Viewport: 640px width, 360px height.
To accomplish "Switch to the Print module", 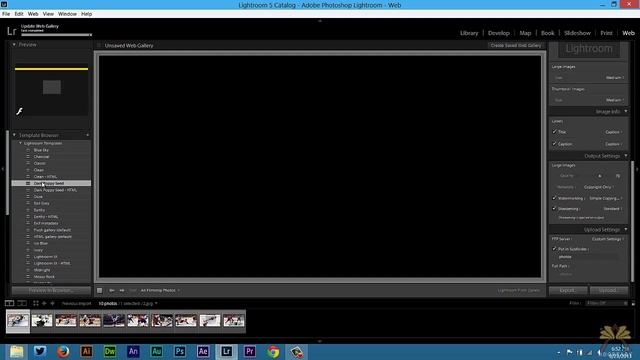I will (x=606, y=33).
